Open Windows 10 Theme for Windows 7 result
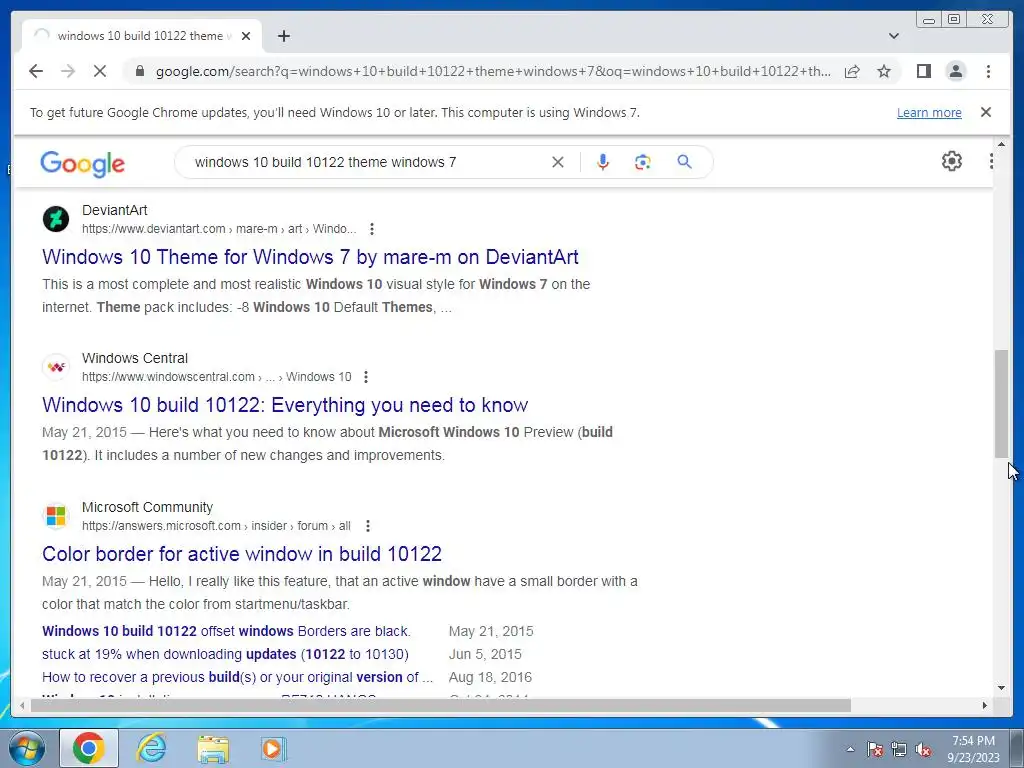The image size is (1024, 768). click(x=310, y=257)
